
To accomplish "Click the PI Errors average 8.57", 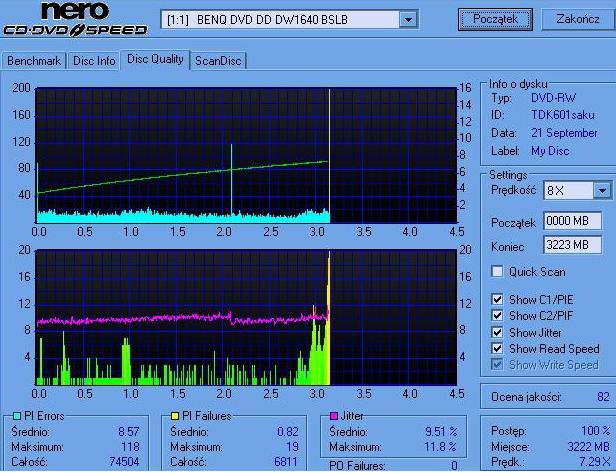I will 129,432.
